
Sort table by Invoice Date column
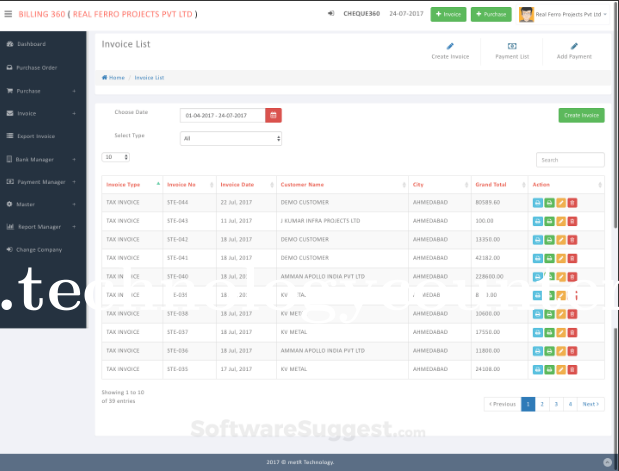pos(246,185)
